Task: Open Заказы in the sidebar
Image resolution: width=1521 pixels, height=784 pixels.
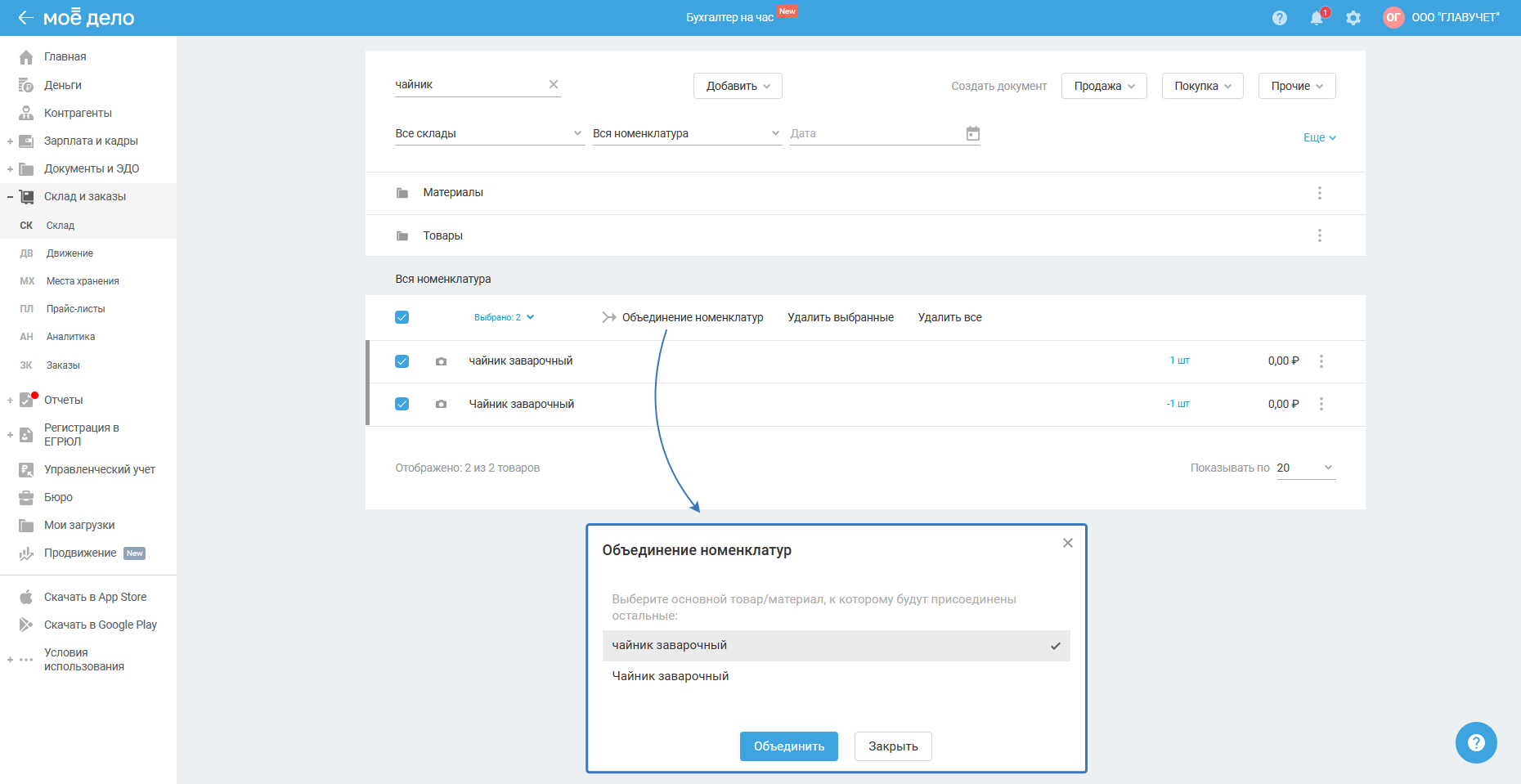Action: (x=63, y=365)
